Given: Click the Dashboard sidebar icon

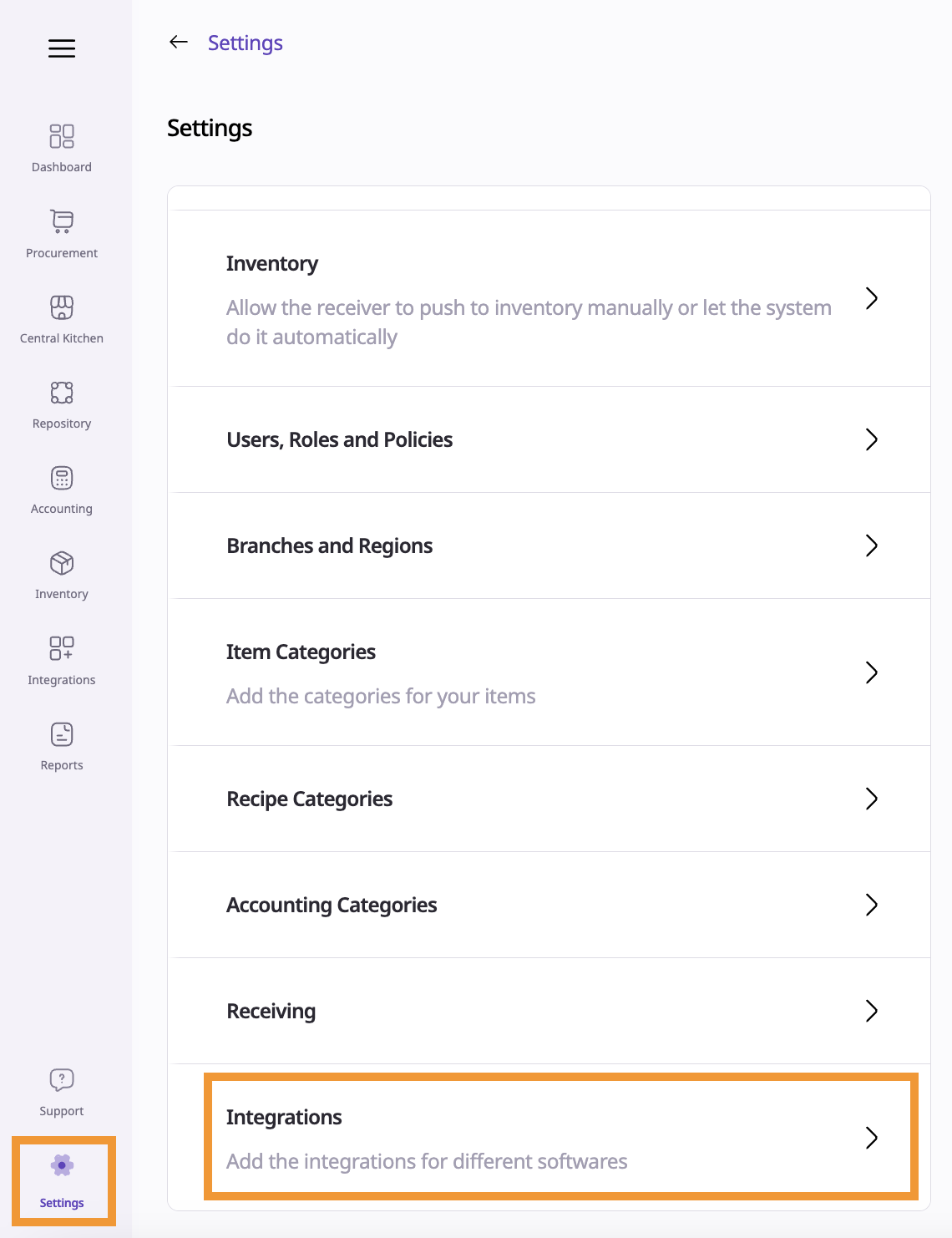Looking at the screenshot, I should tap(62, 136).
